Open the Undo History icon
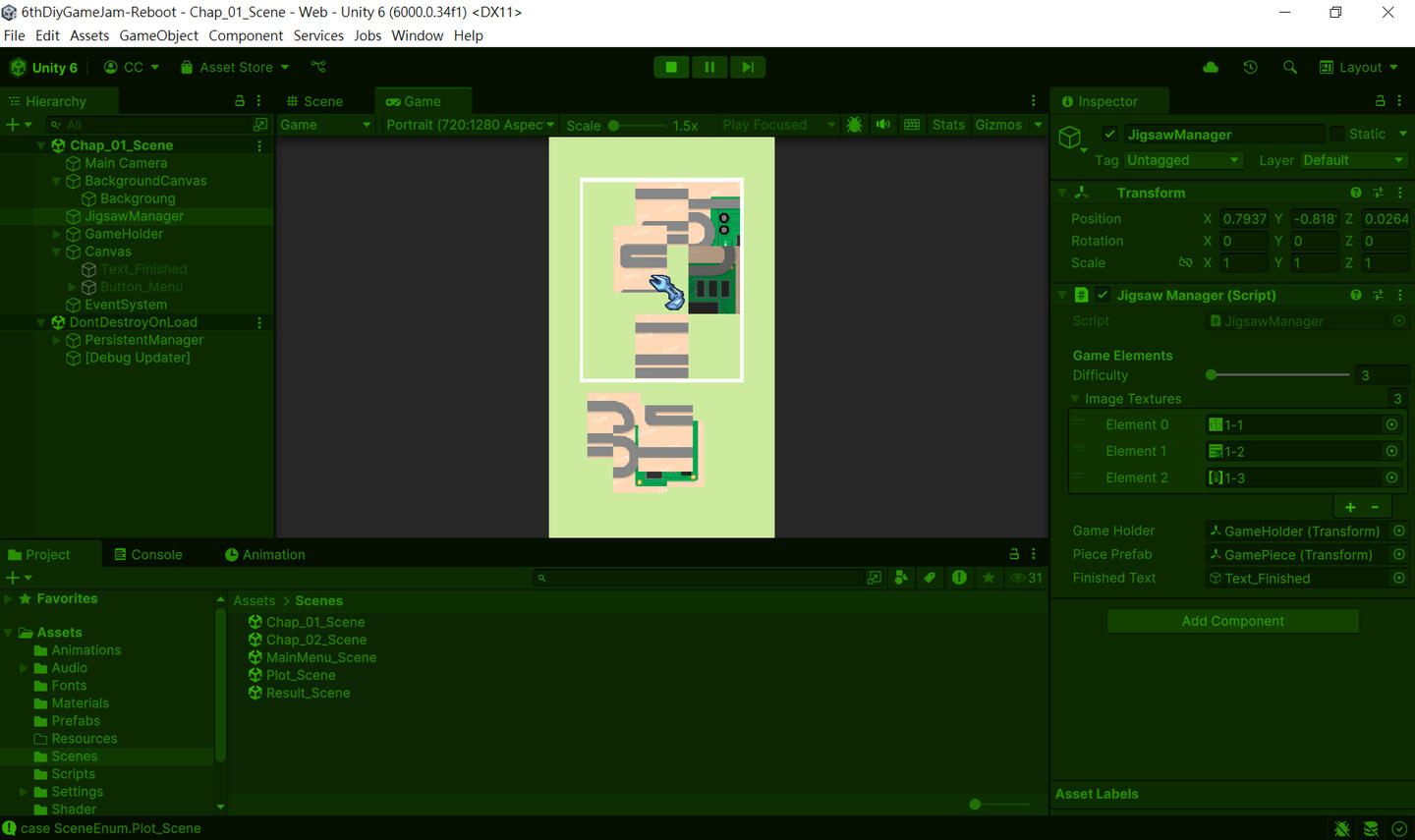This screenshot has height=840, width=1415. pyautogui.click(x=1250, y=67)
